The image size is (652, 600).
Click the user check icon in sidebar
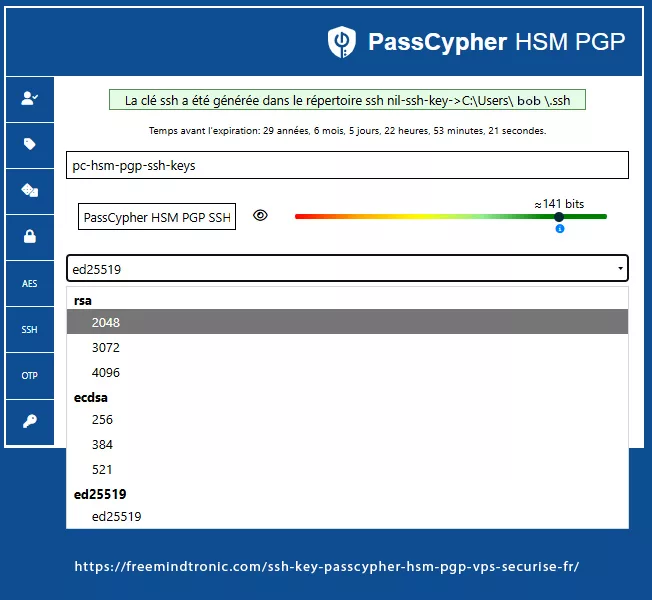pos(29,99)
